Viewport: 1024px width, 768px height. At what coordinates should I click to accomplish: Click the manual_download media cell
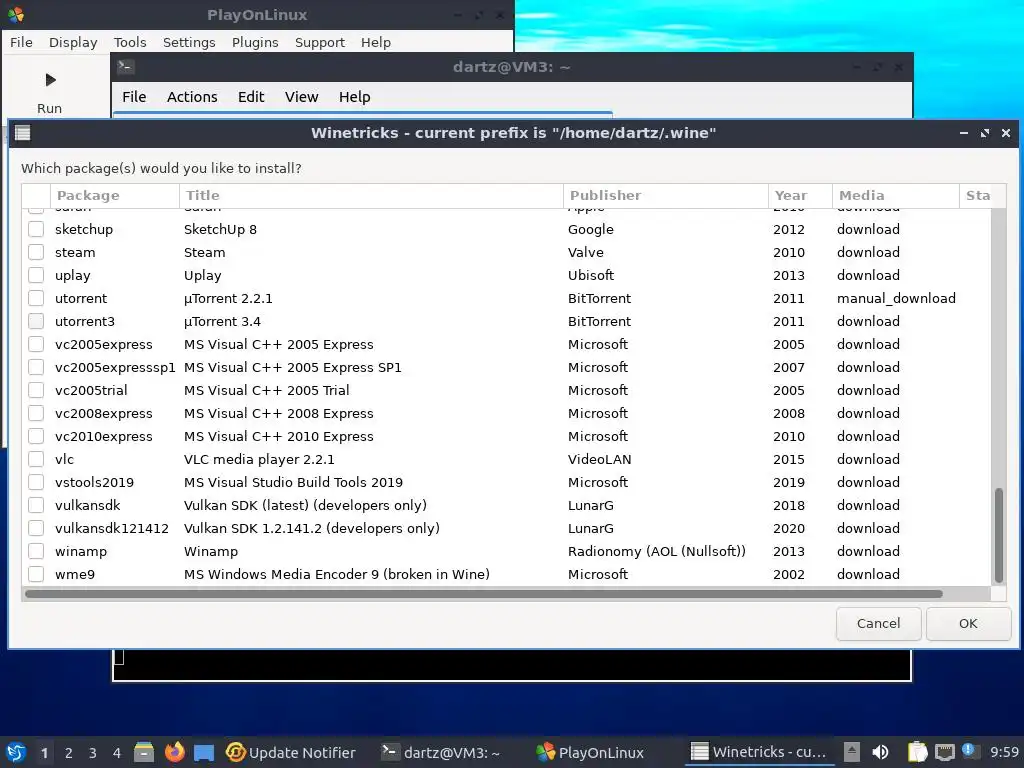(x=896, y=298)
